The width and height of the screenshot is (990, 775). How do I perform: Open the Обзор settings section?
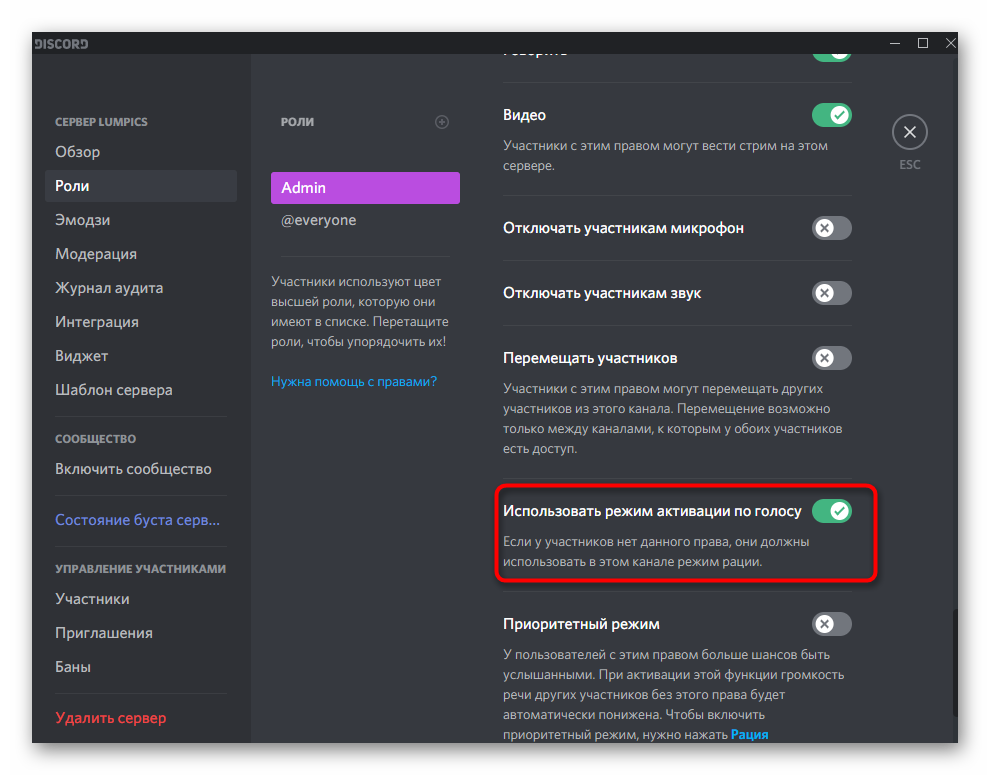click(78, 152)
